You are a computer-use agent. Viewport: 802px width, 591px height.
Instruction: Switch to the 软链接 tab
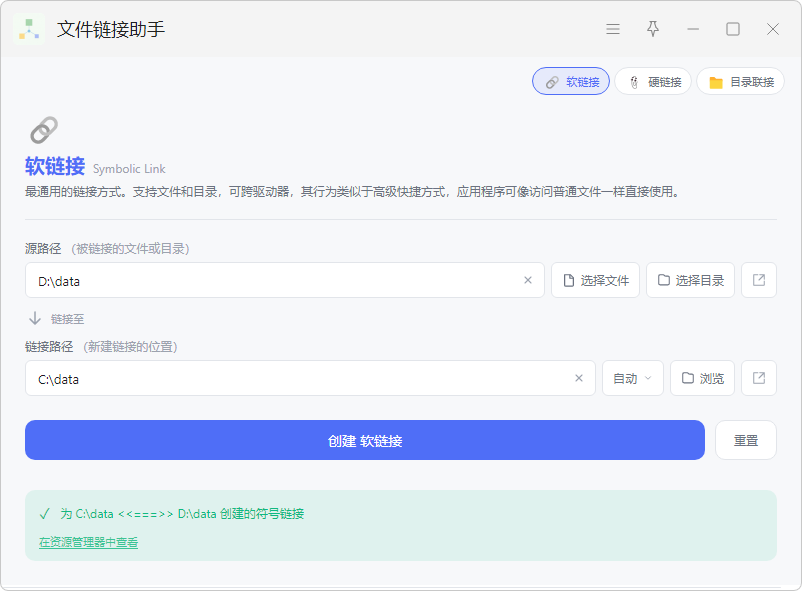(x=571, y=81)
